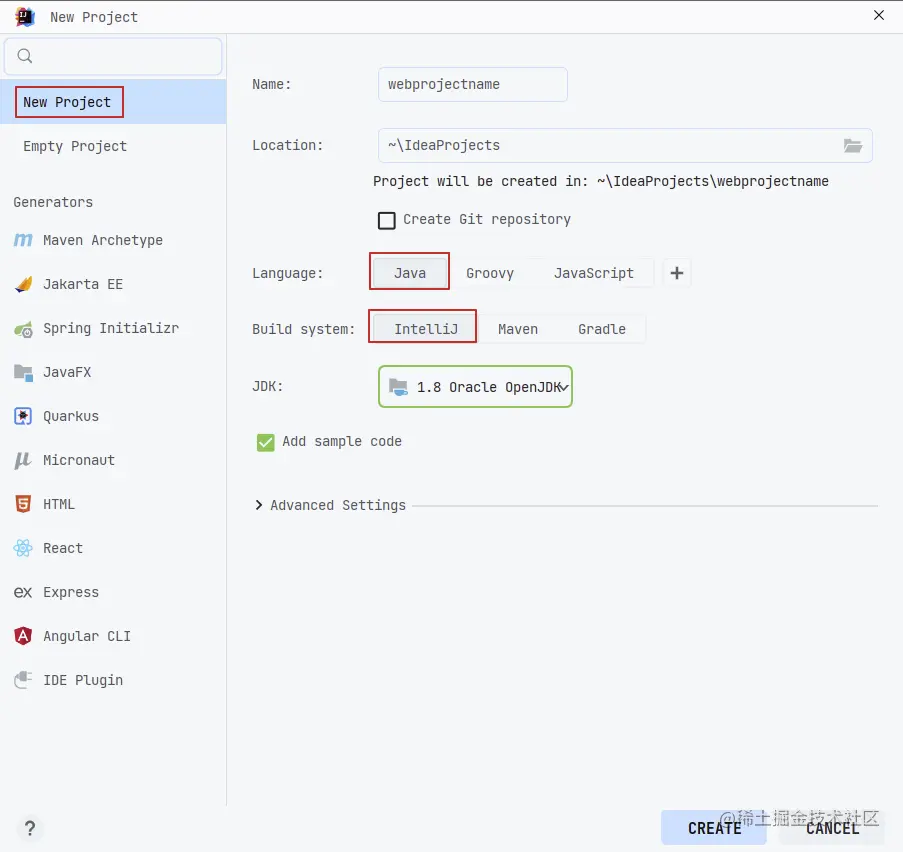The width and height of the screenshot is (903, 852).
Task: Click the Location field with ~\IdeaProjects
Action: (625, 146)
